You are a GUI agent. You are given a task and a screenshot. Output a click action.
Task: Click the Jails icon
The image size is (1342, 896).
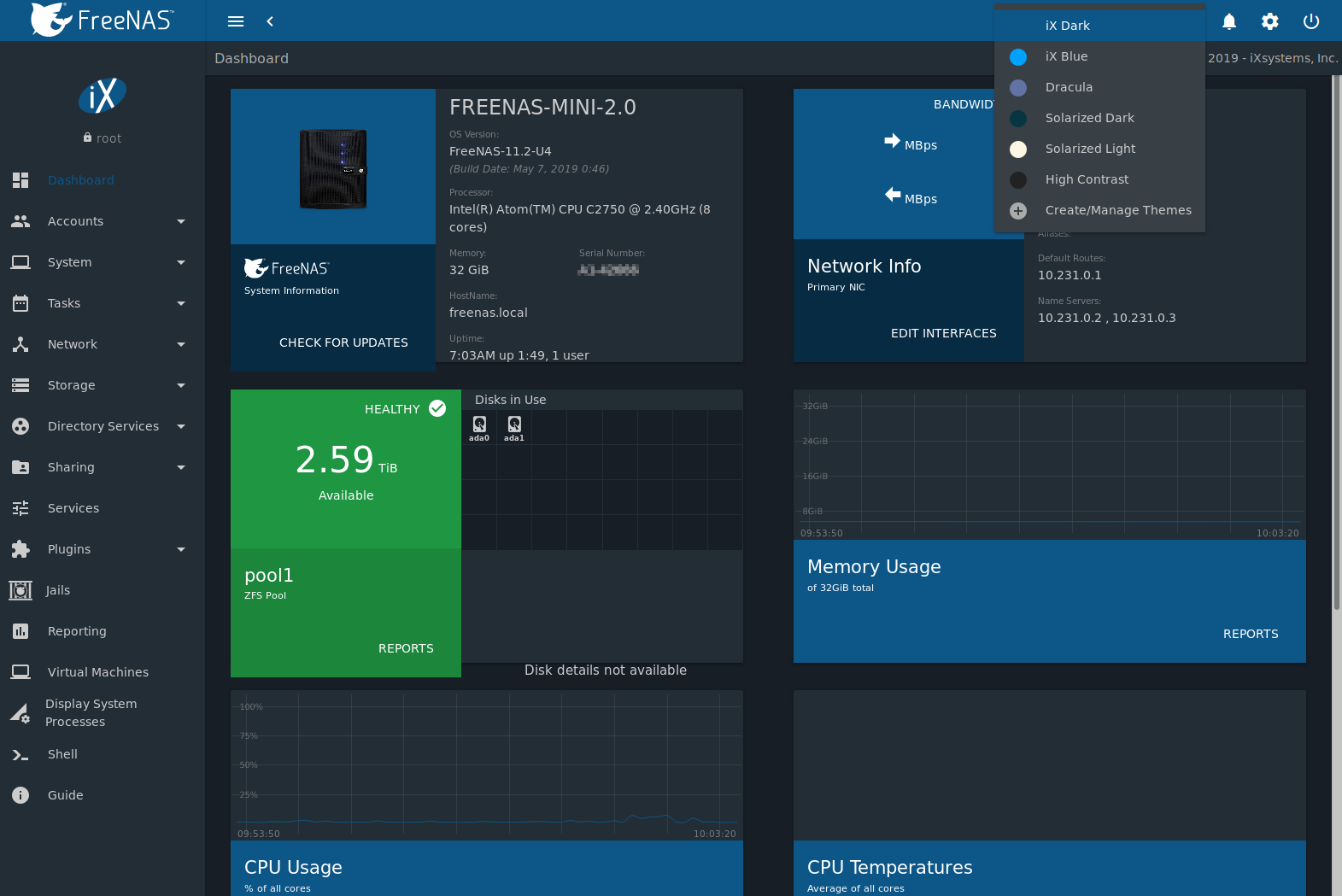click(21, 590)
